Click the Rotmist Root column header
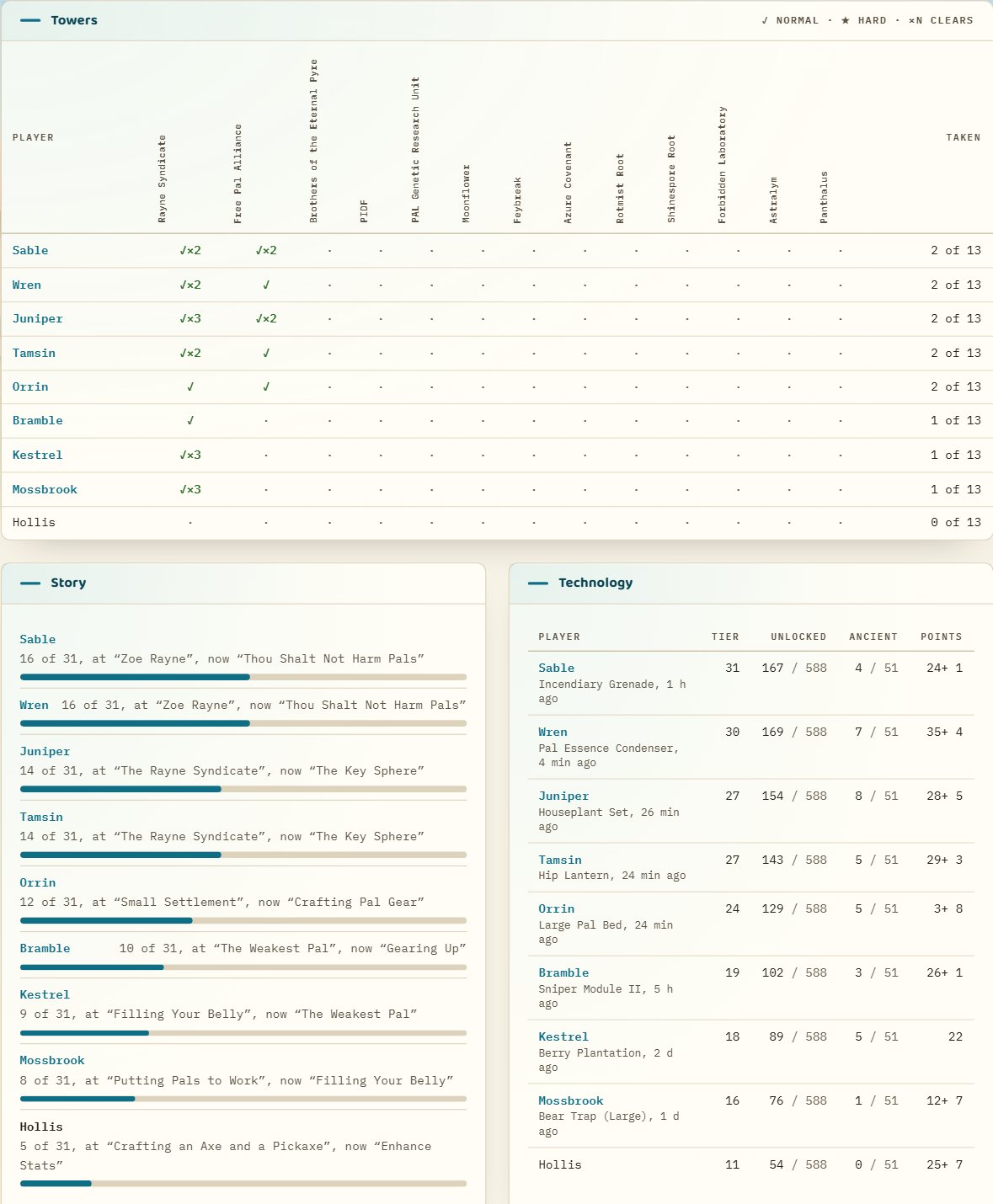The image size is (993, 1204). point(621,188)
